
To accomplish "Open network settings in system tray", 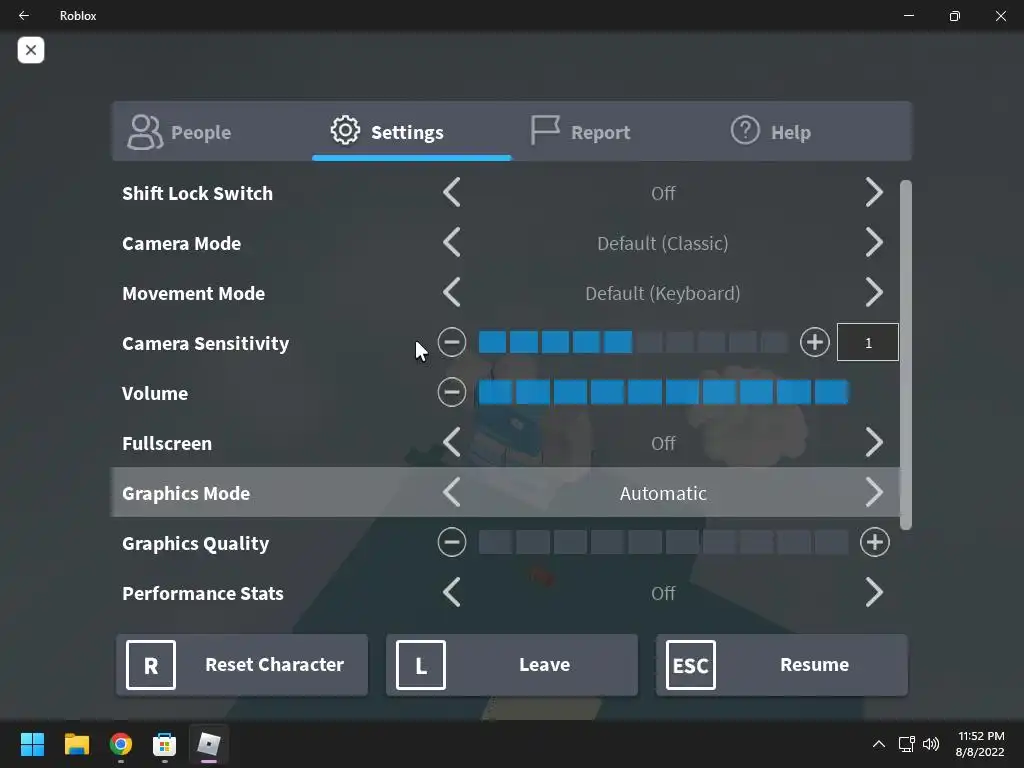I will click(906, 744).
